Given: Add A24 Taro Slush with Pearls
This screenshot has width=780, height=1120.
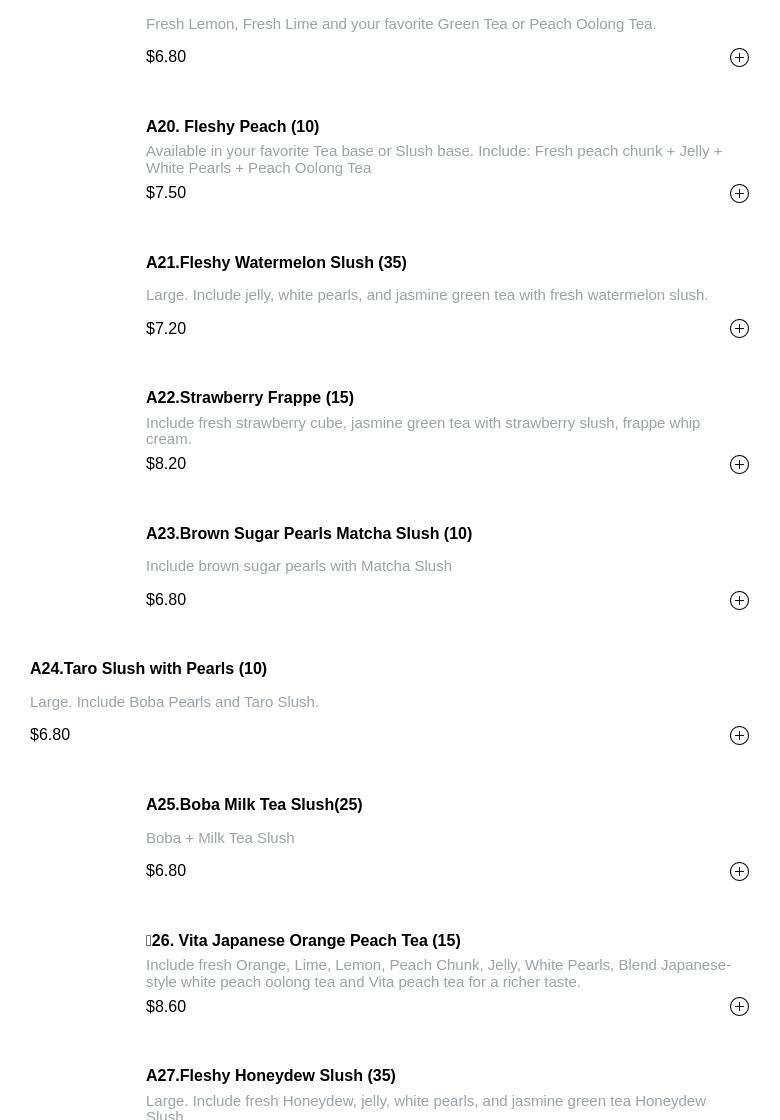Looking at the screenshot, I should coord(739,736).
